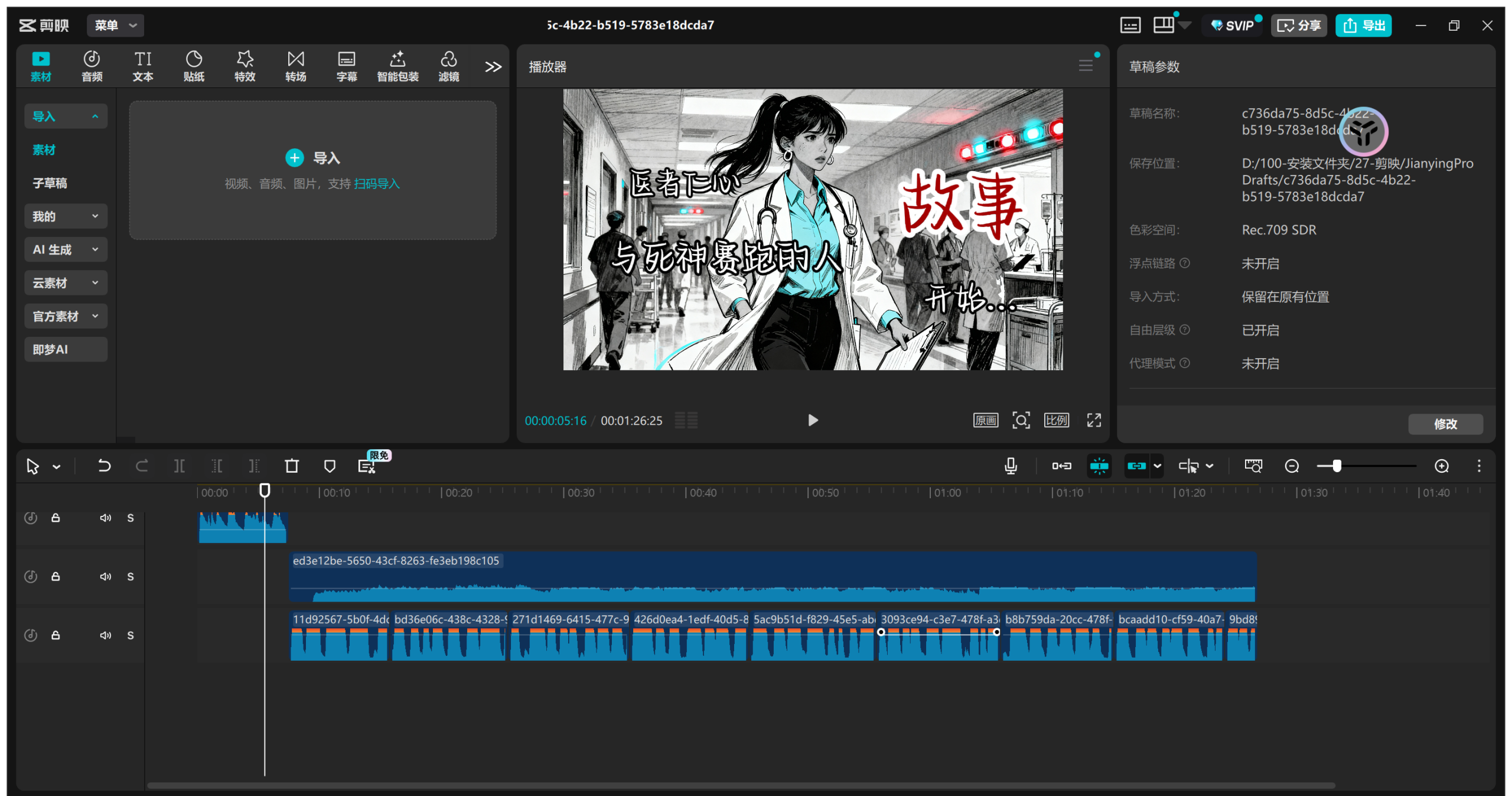Click the marker shield icon in timeline toolbar

click(x=330, y=466)
